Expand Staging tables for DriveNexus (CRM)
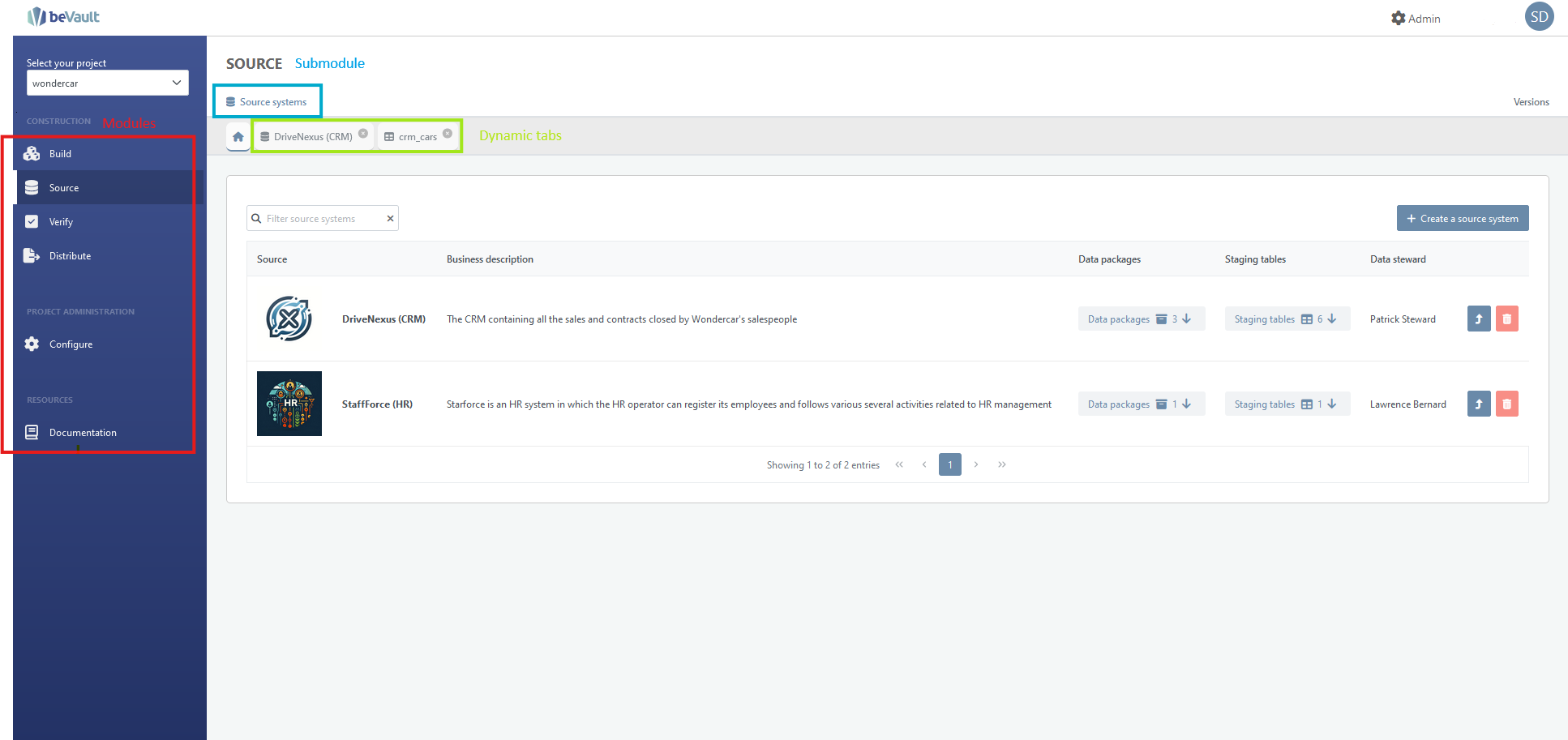Viewport: 1568px width, 740px height. click(1286, 319)
